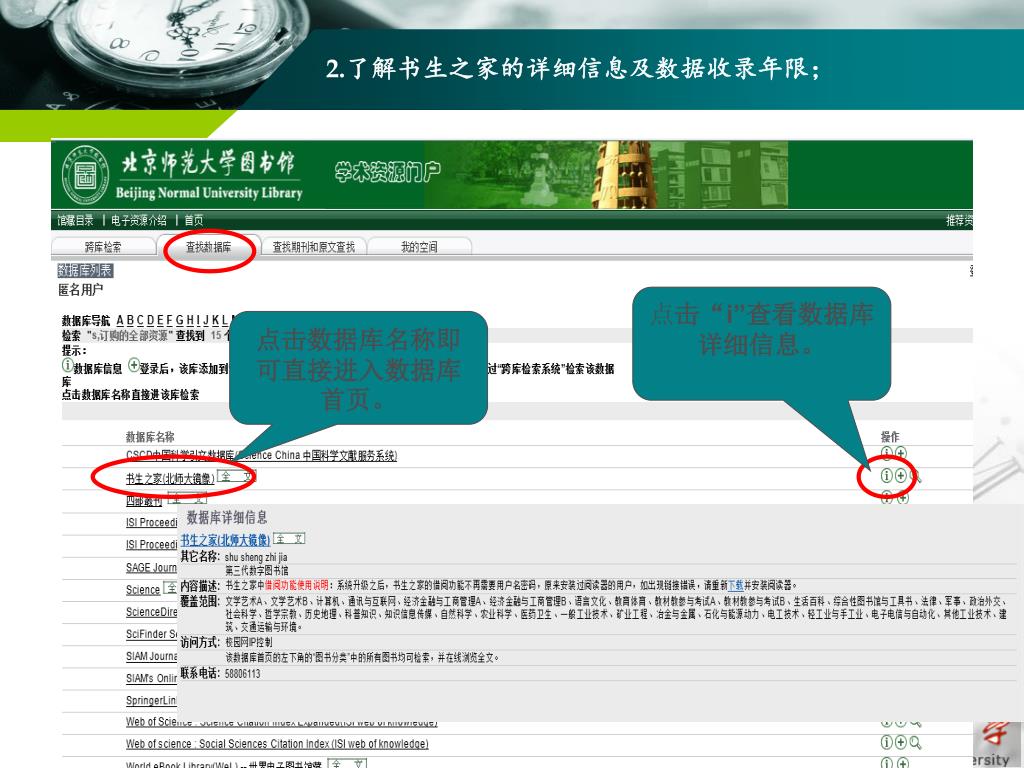The image size is (1024, 768).
Task: Open the 四部丛刊 database link
Action: (x=144, y=501)
